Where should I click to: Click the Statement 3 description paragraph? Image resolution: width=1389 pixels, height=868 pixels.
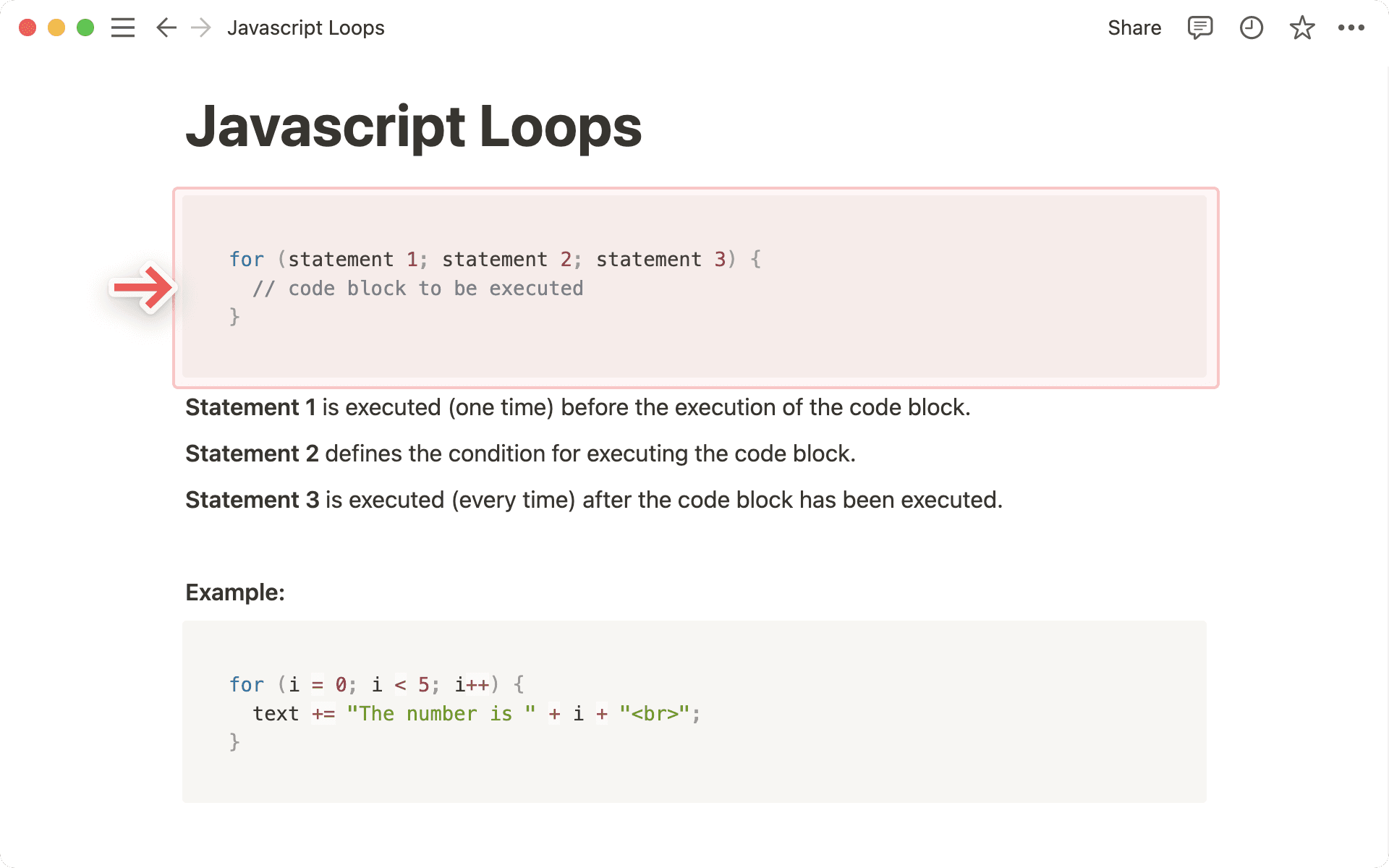click(x=595, y=499)
